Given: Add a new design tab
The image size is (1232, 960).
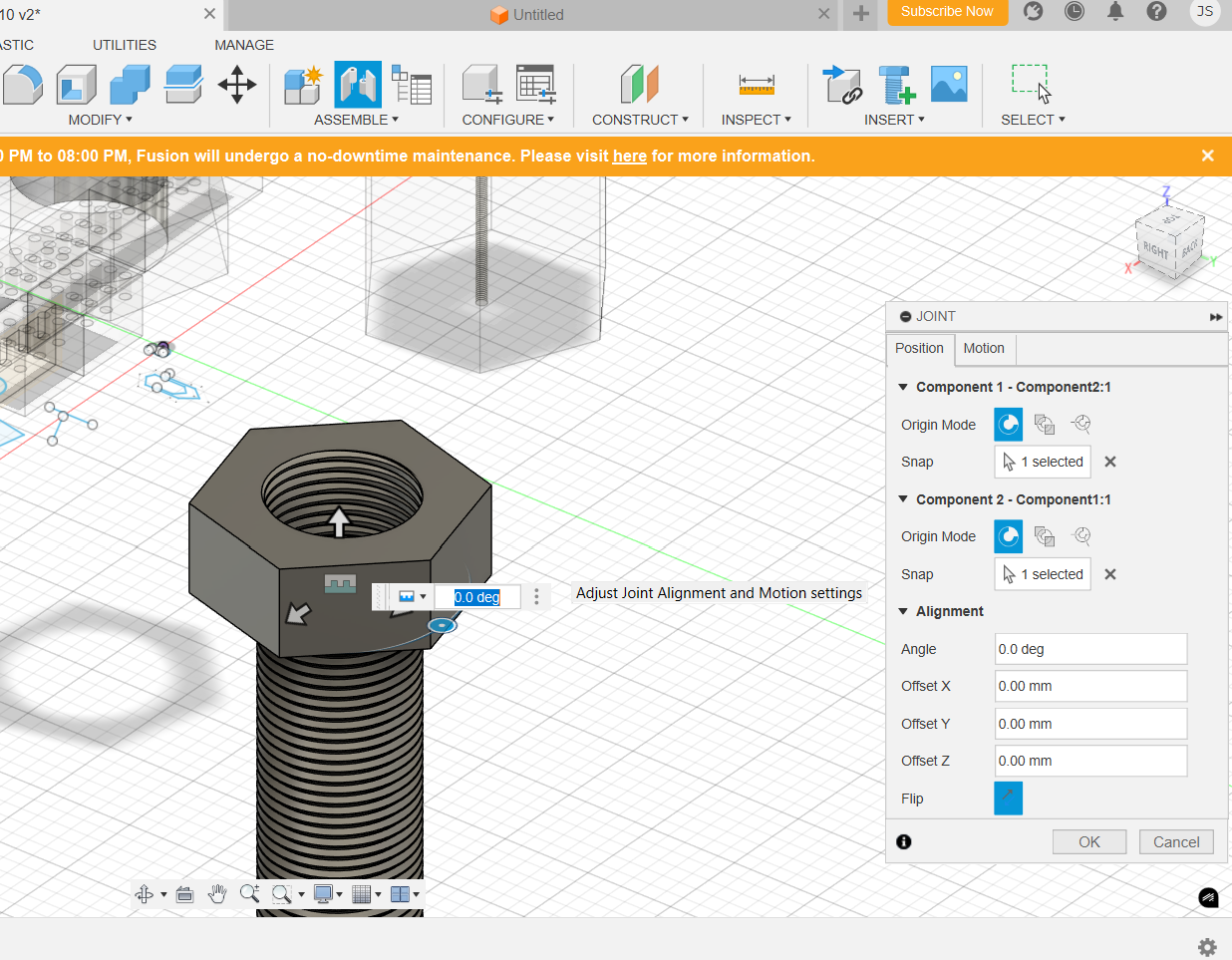Looking at the screenshot, I should [861, 14].
